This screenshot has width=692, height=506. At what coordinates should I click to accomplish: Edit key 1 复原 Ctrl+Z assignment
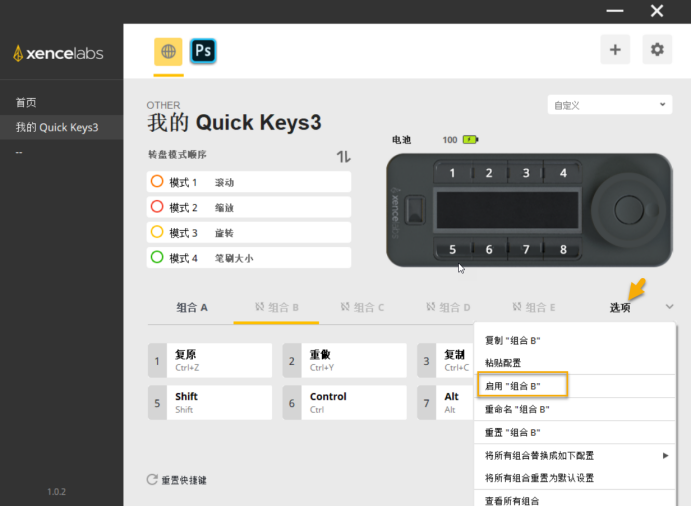tap(210, 360)
